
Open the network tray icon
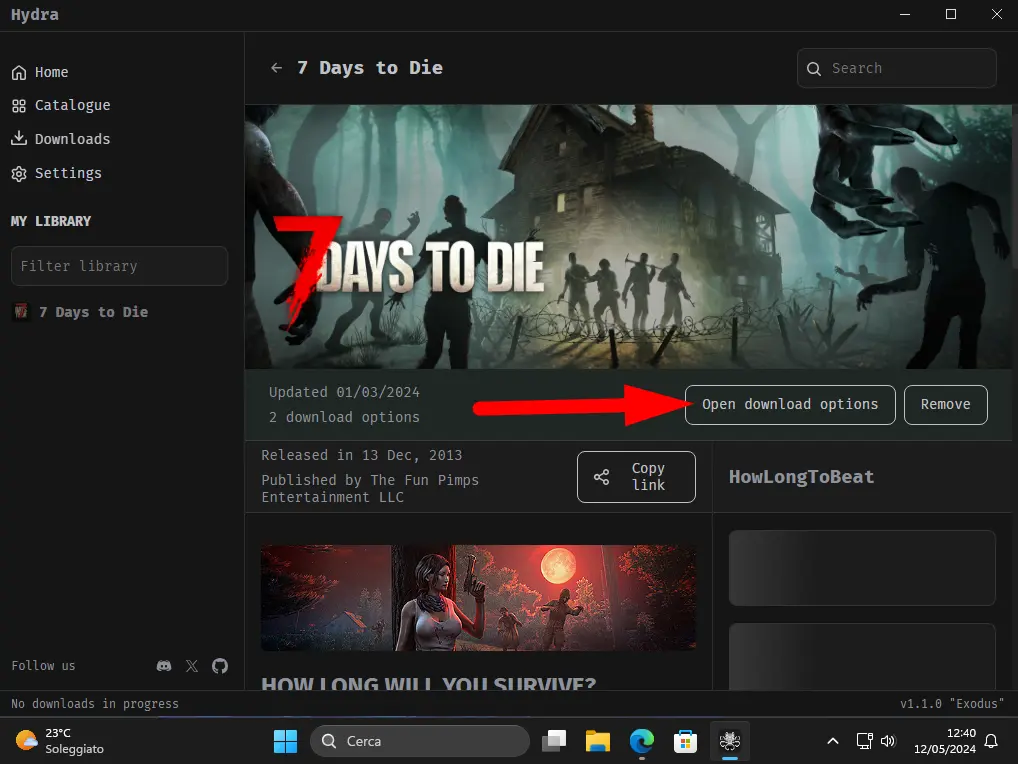coord(864,741)
